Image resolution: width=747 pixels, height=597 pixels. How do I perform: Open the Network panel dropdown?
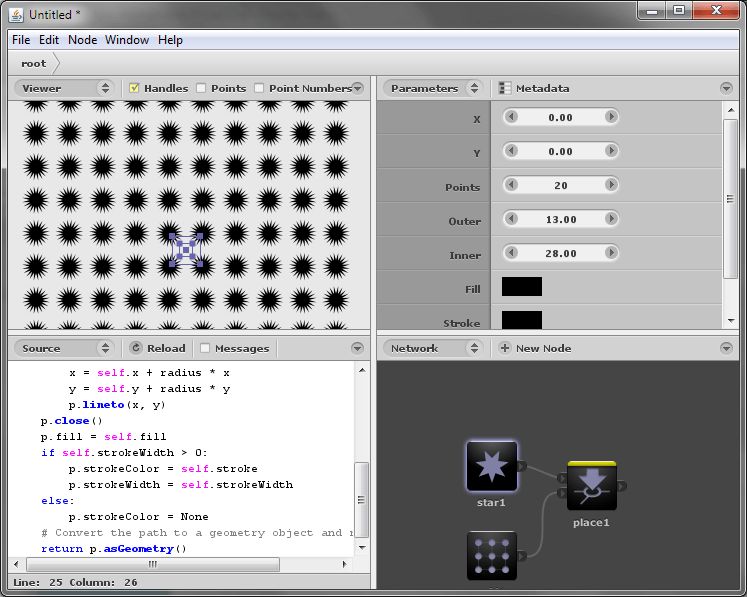point(433,348)
